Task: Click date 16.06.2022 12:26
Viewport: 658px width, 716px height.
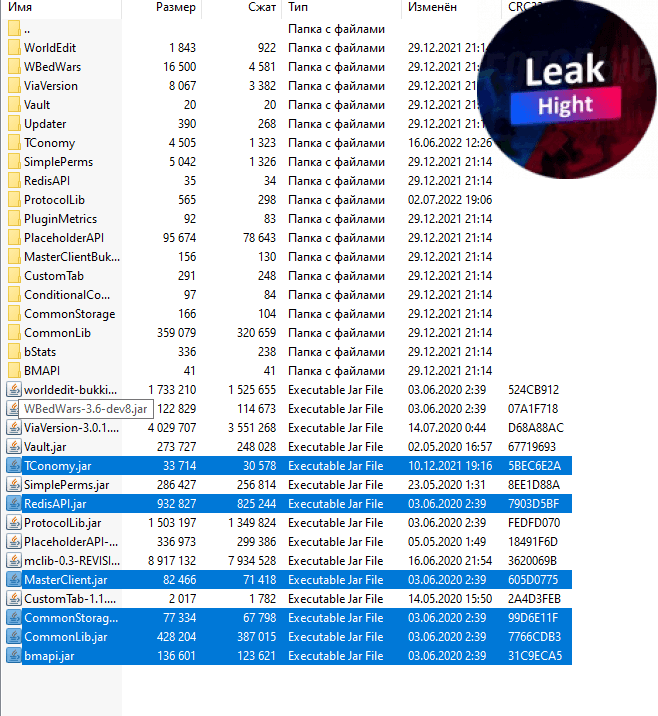Action: point(450,143)
